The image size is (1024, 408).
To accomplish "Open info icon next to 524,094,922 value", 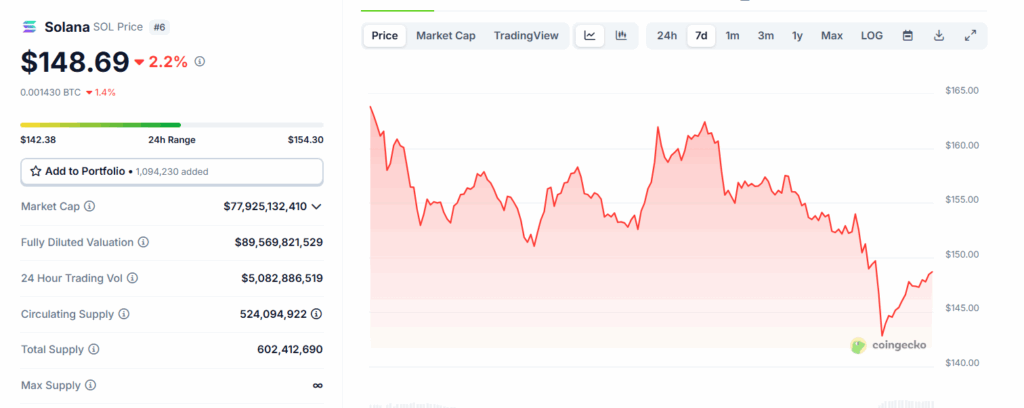I will pos(317,314).
